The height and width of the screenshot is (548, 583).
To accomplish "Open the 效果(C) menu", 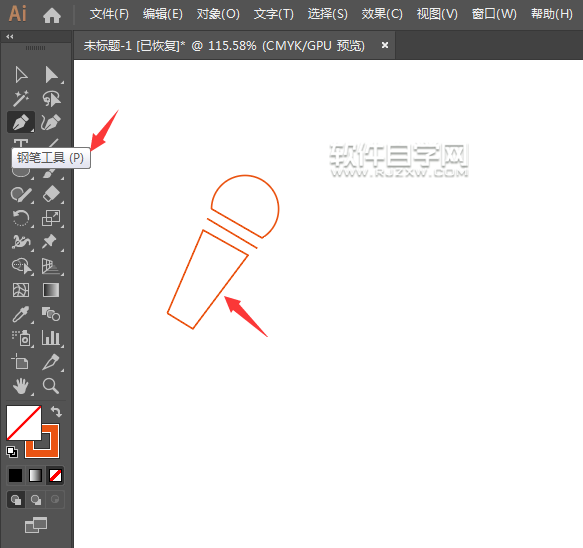I will (382, 14).
